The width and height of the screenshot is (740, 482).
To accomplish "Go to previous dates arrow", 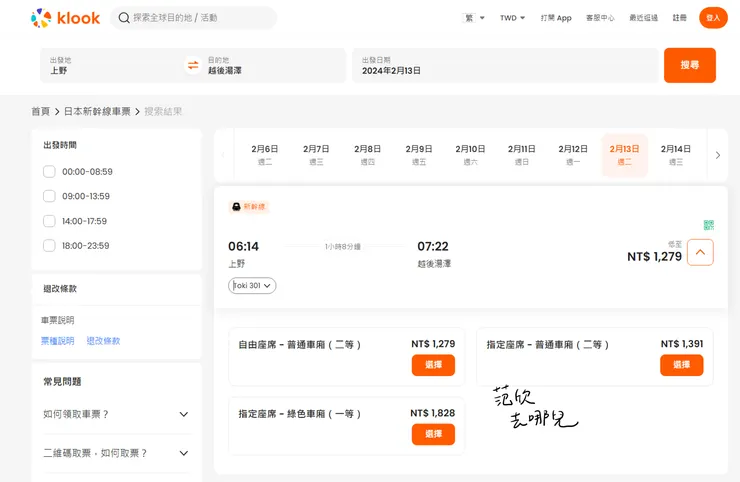I will click(x=223, y=155).
